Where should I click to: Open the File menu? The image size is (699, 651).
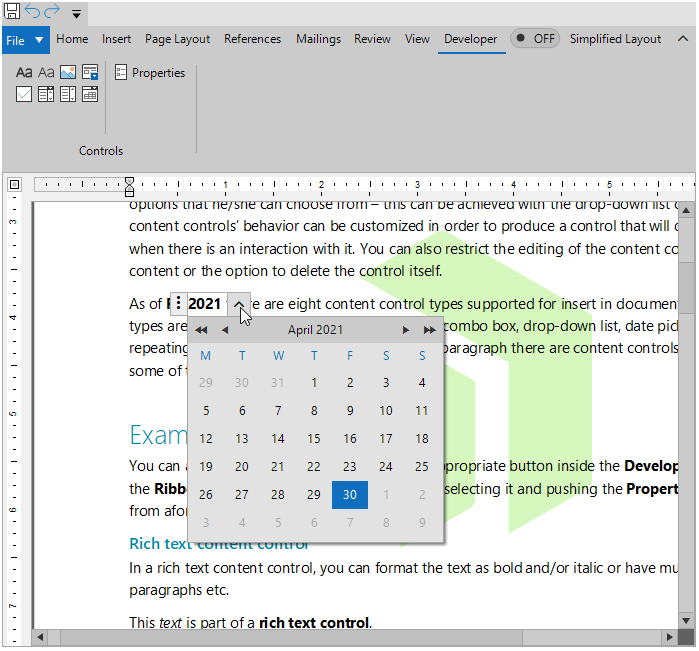coord(25,40)
